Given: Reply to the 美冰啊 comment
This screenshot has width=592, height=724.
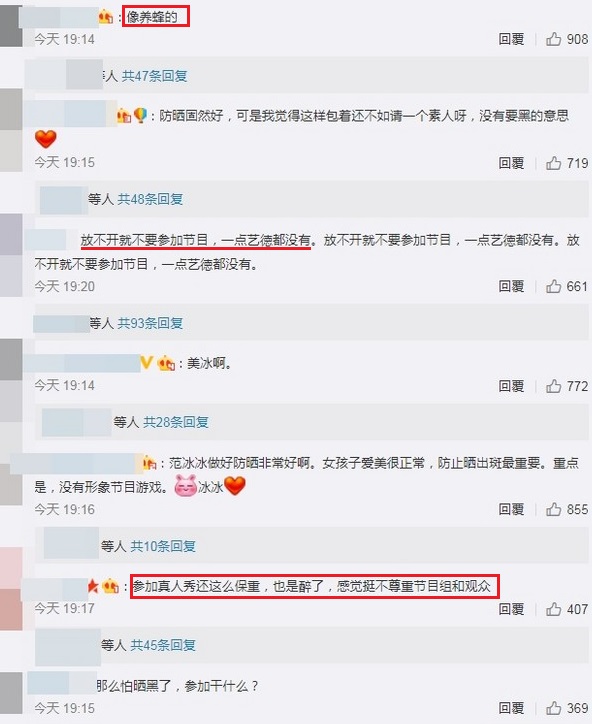Looking at the screenshot, I should click(x=511, y=386).
